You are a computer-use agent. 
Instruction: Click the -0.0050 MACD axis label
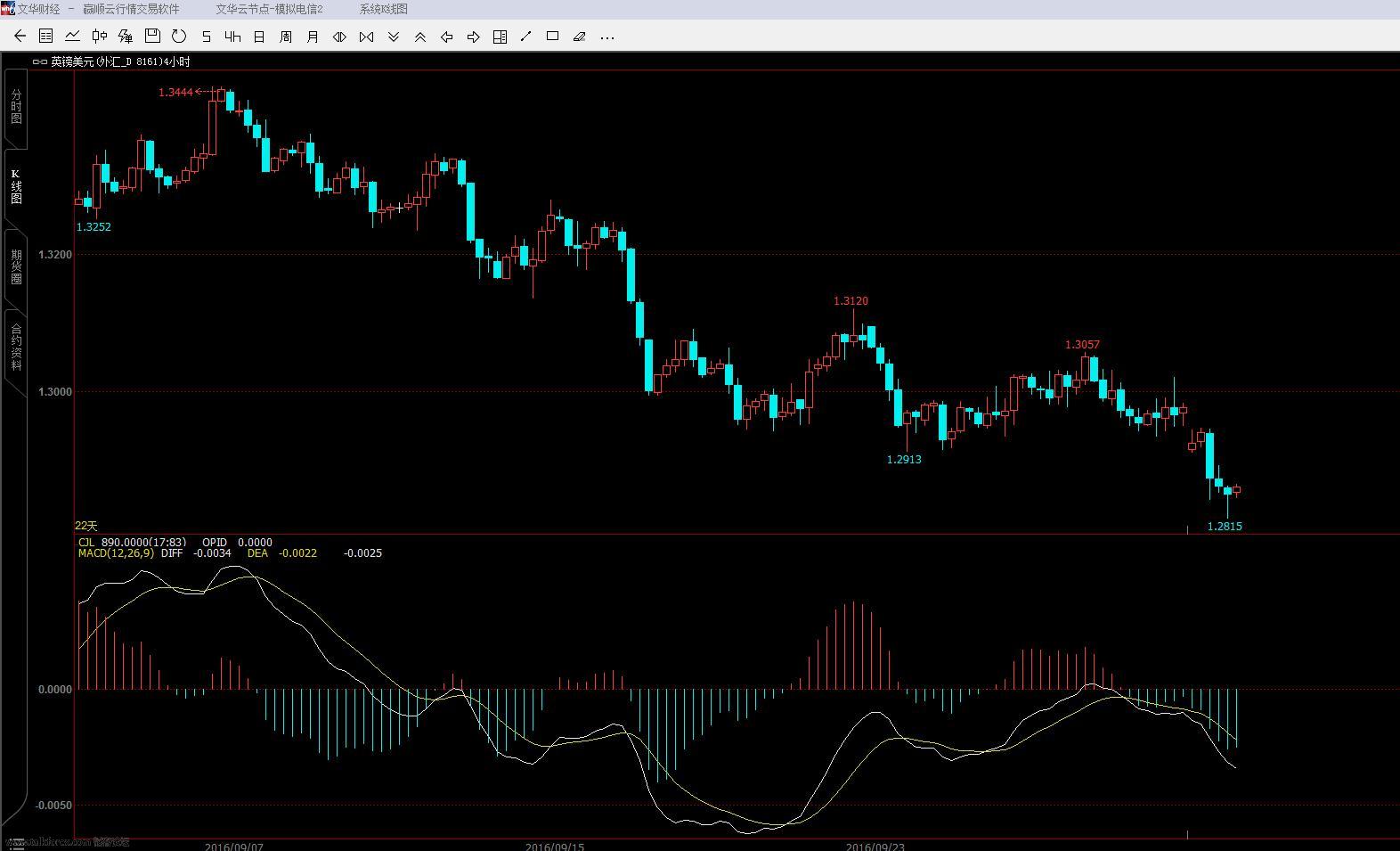pos(53,806)
